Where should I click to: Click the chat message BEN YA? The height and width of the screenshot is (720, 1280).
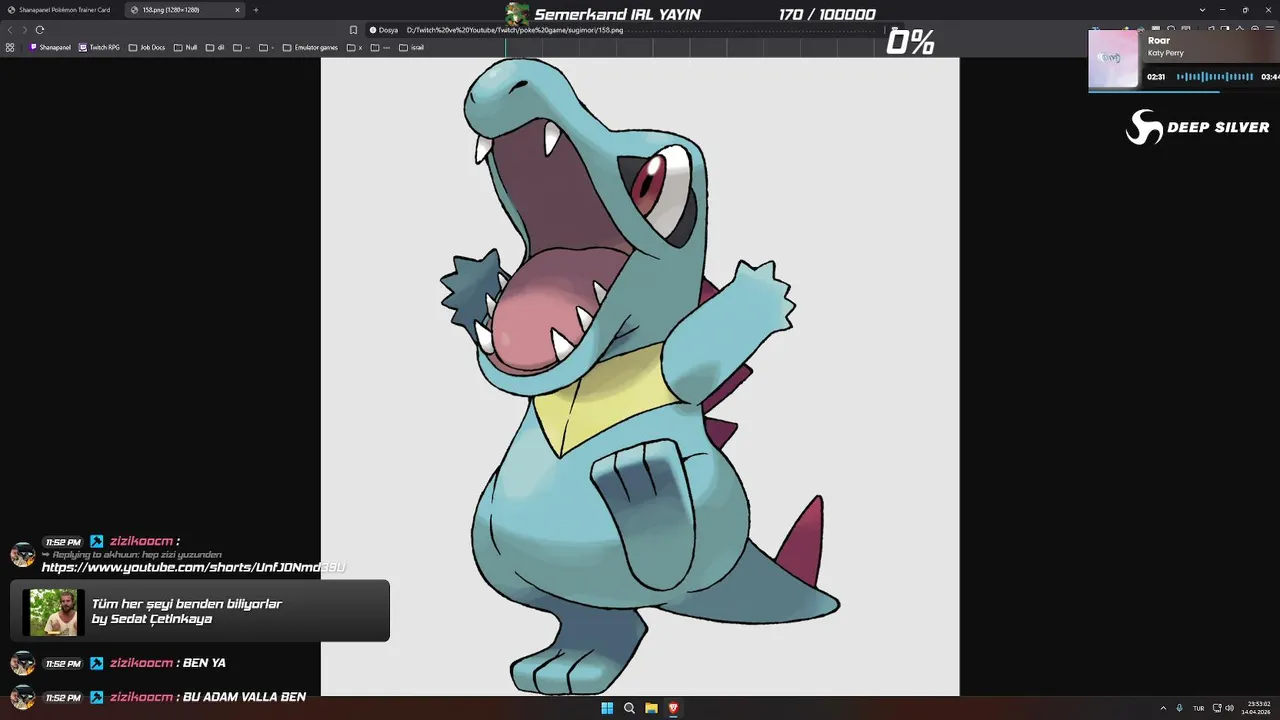[204, 663]
